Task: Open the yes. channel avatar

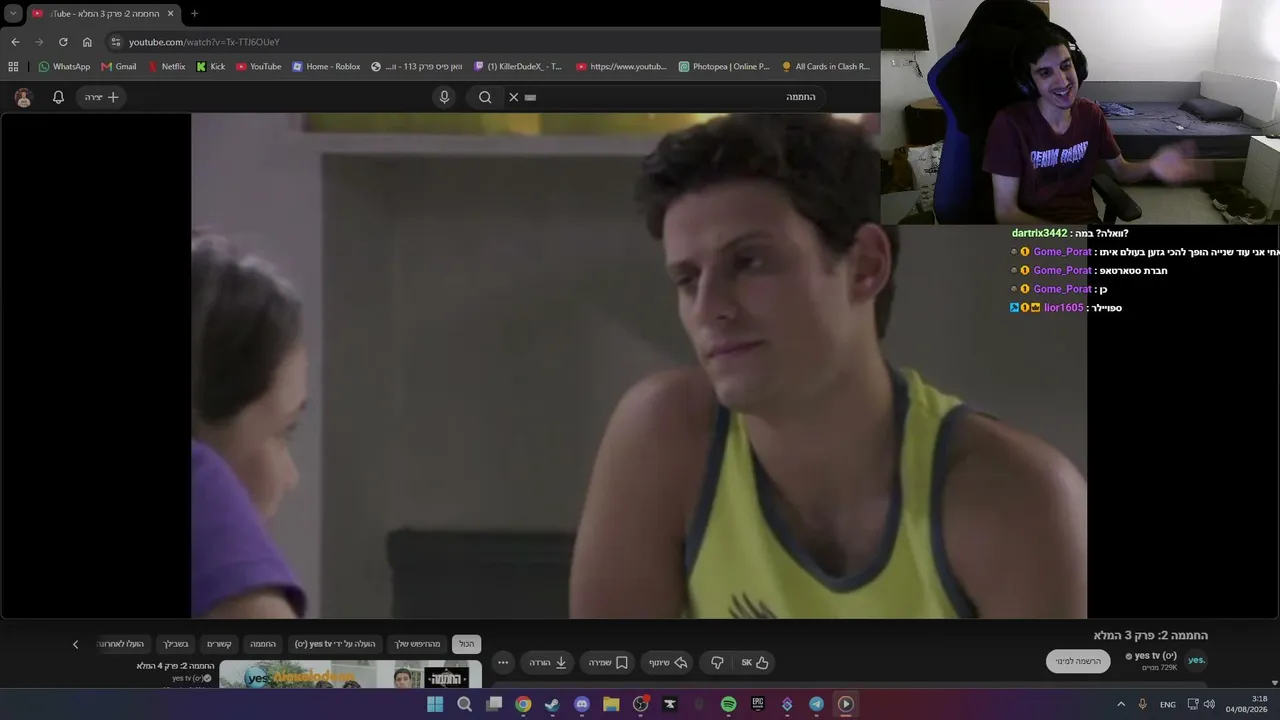Action: (x=1196, y=660)
